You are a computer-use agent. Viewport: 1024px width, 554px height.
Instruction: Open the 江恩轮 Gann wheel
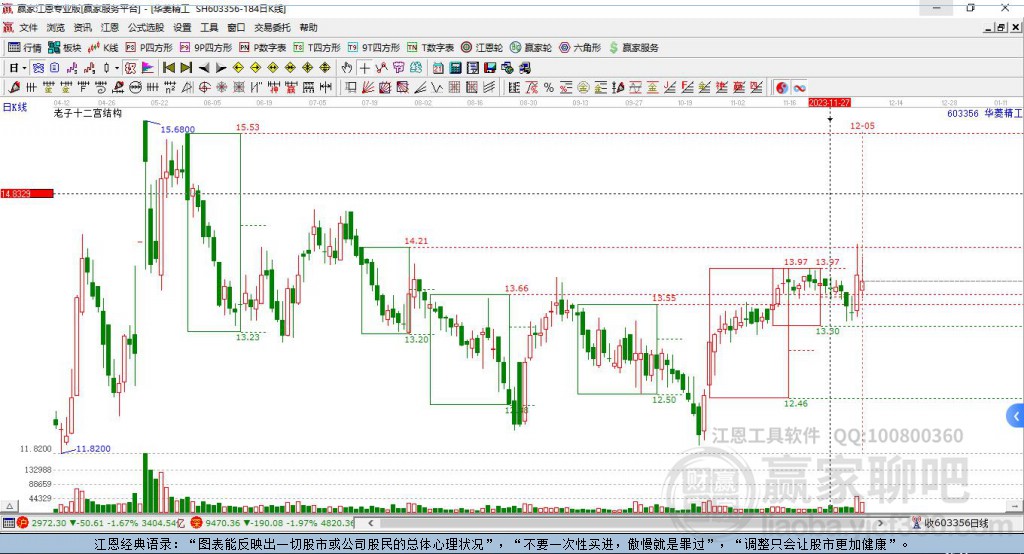[x=482, y=48]
